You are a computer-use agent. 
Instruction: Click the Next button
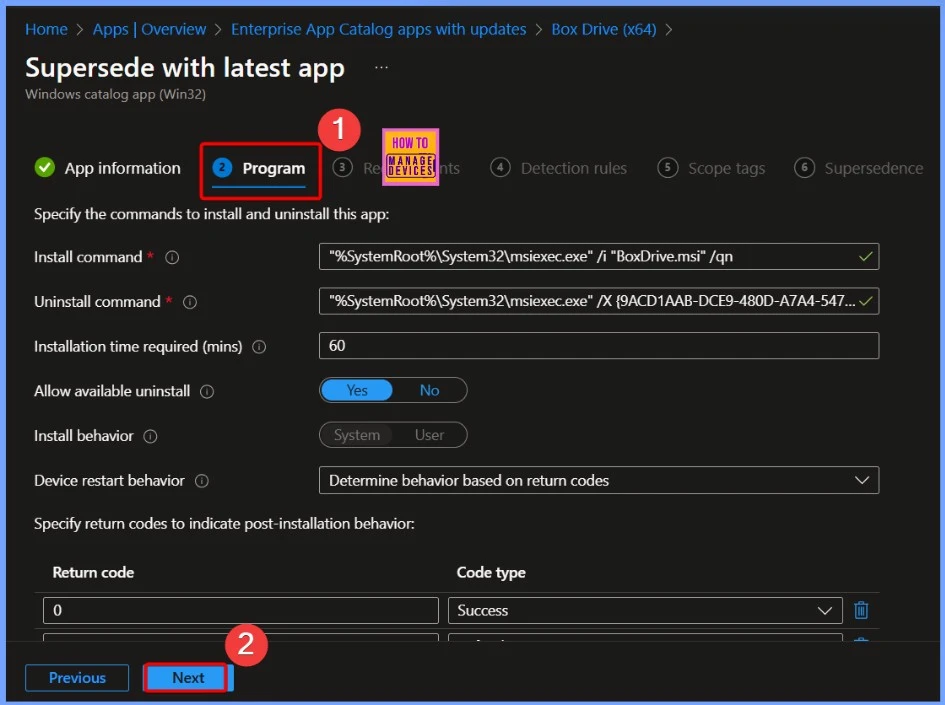point(188,678)
